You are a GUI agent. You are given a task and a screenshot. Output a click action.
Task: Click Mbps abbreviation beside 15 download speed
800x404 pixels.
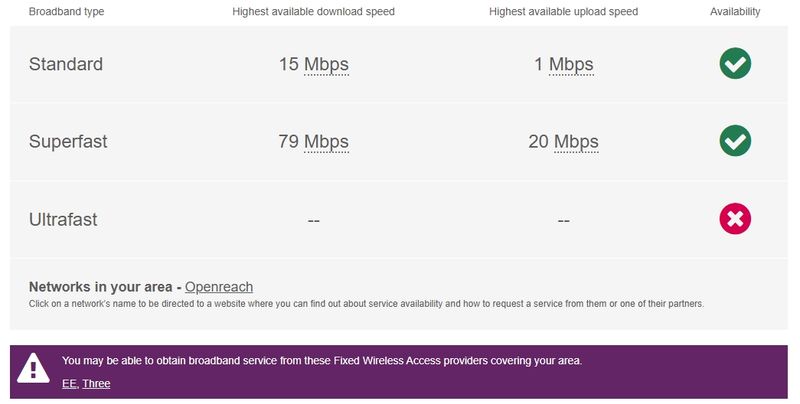[x=326, y=64]
